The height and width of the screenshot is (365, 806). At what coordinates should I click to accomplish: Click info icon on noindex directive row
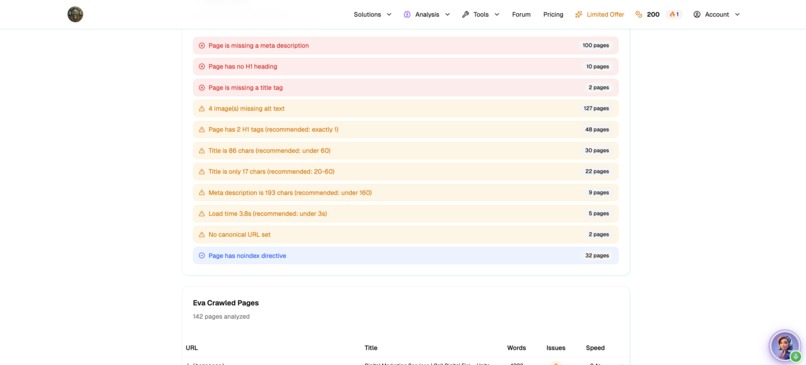click(x=202, y=256)
